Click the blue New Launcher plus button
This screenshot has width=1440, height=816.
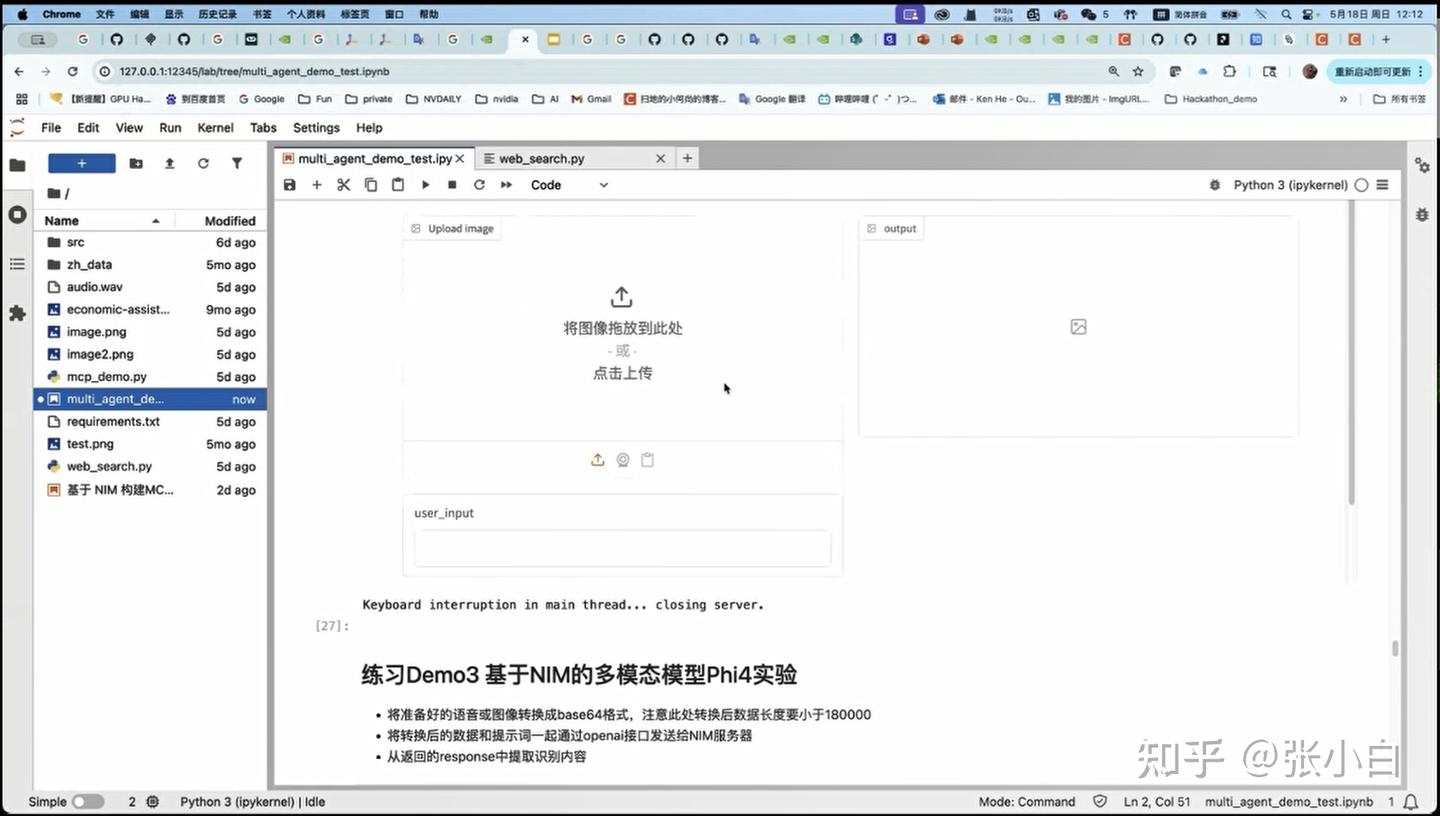coord(82,163)
